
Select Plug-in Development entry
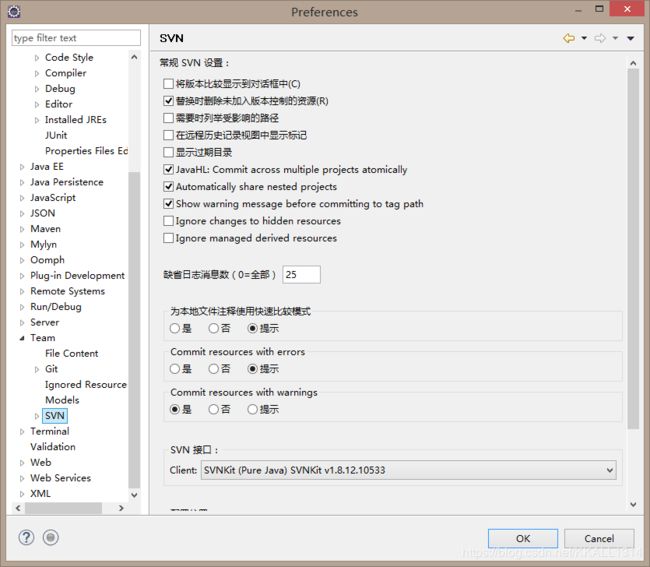pos(77,275)
